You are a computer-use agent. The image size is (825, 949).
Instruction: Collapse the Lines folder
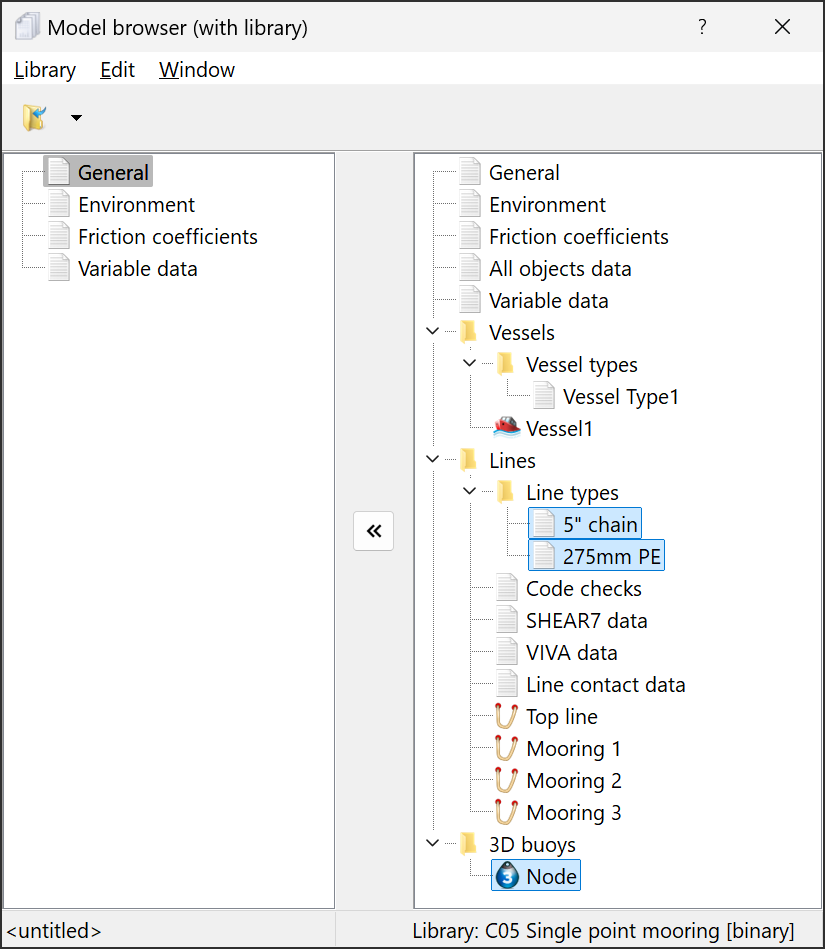click(x=432, y=460)
